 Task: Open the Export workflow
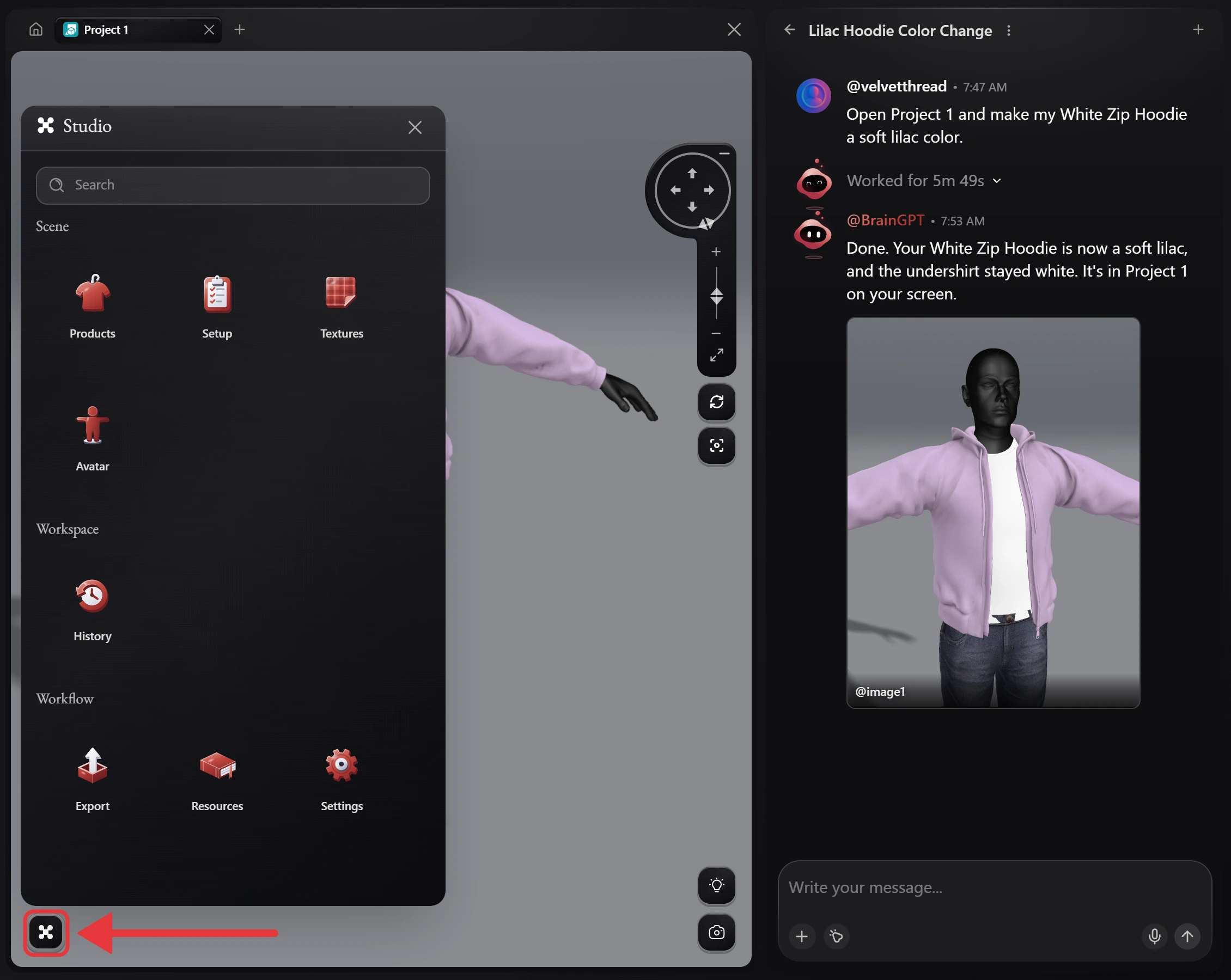93,780
